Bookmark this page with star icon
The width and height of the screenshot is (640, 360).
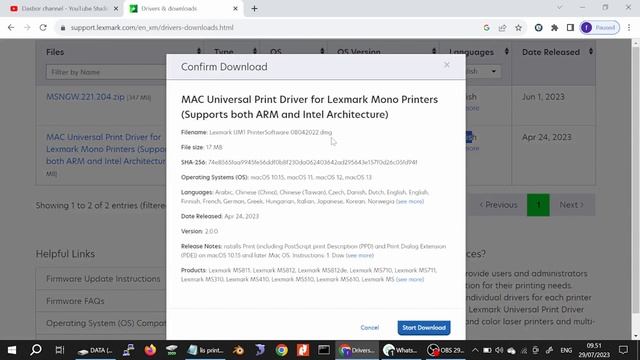tap(518, 28)
